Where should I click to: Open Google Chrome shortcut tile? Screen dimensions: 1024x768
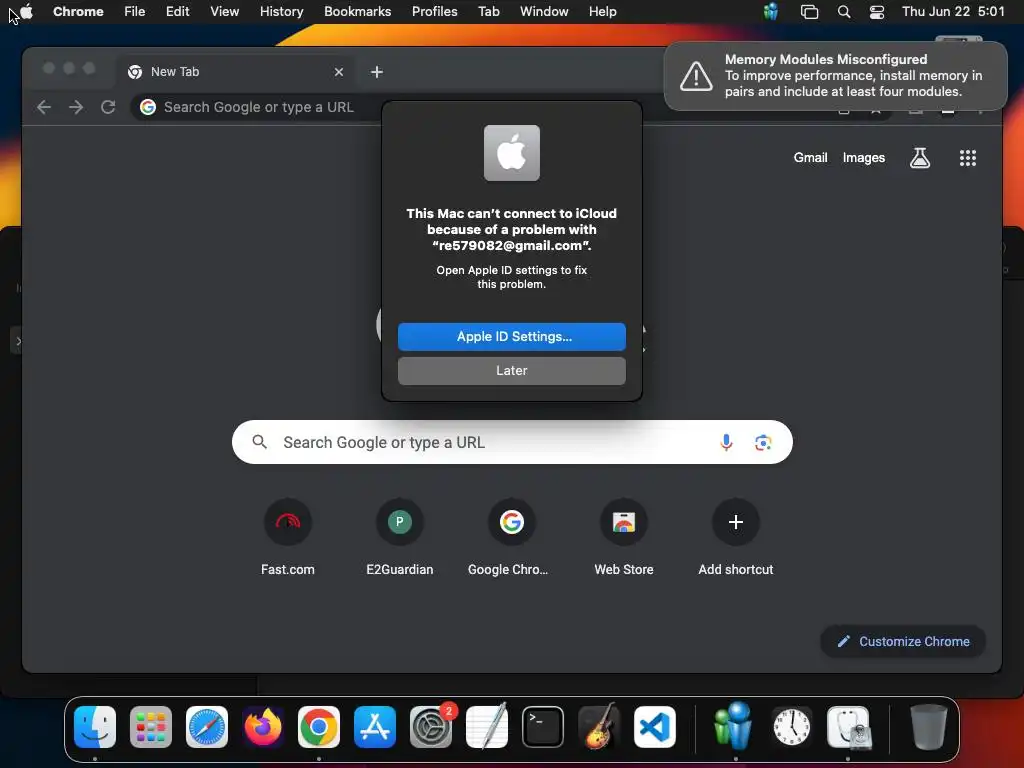511,537
